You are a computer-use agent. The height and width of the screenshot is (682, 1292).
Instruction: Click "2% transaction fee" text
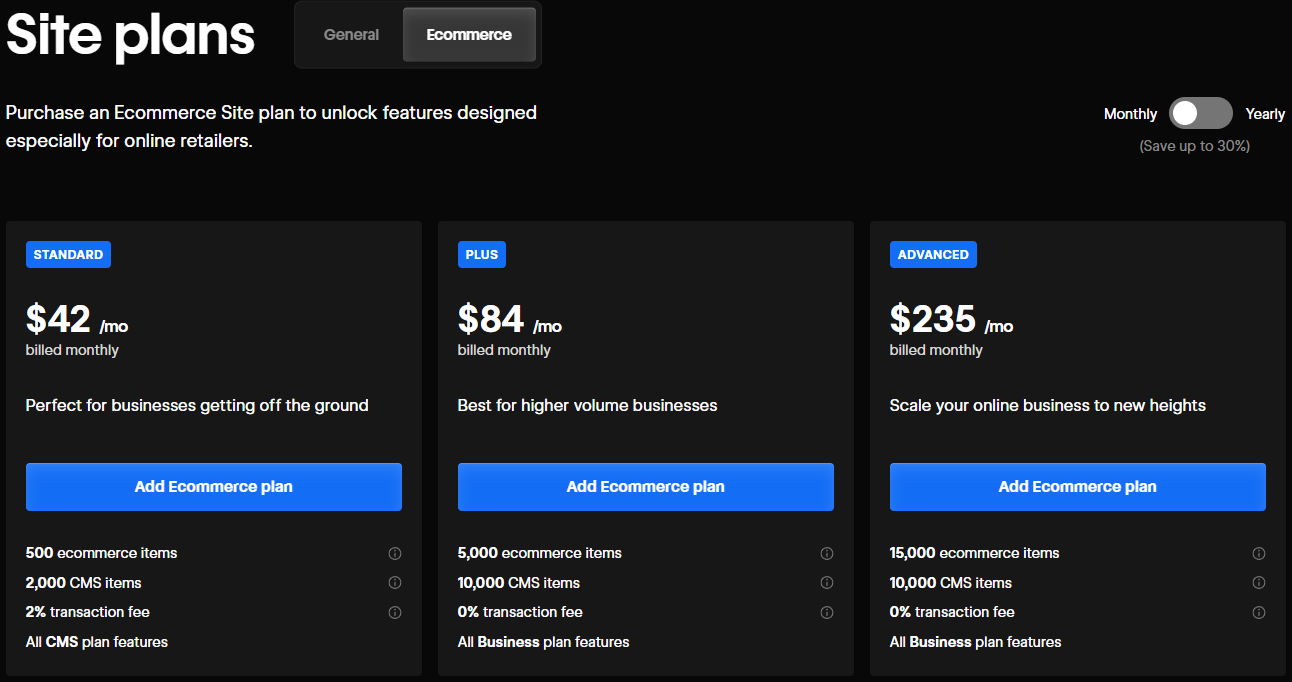[88, 612]
